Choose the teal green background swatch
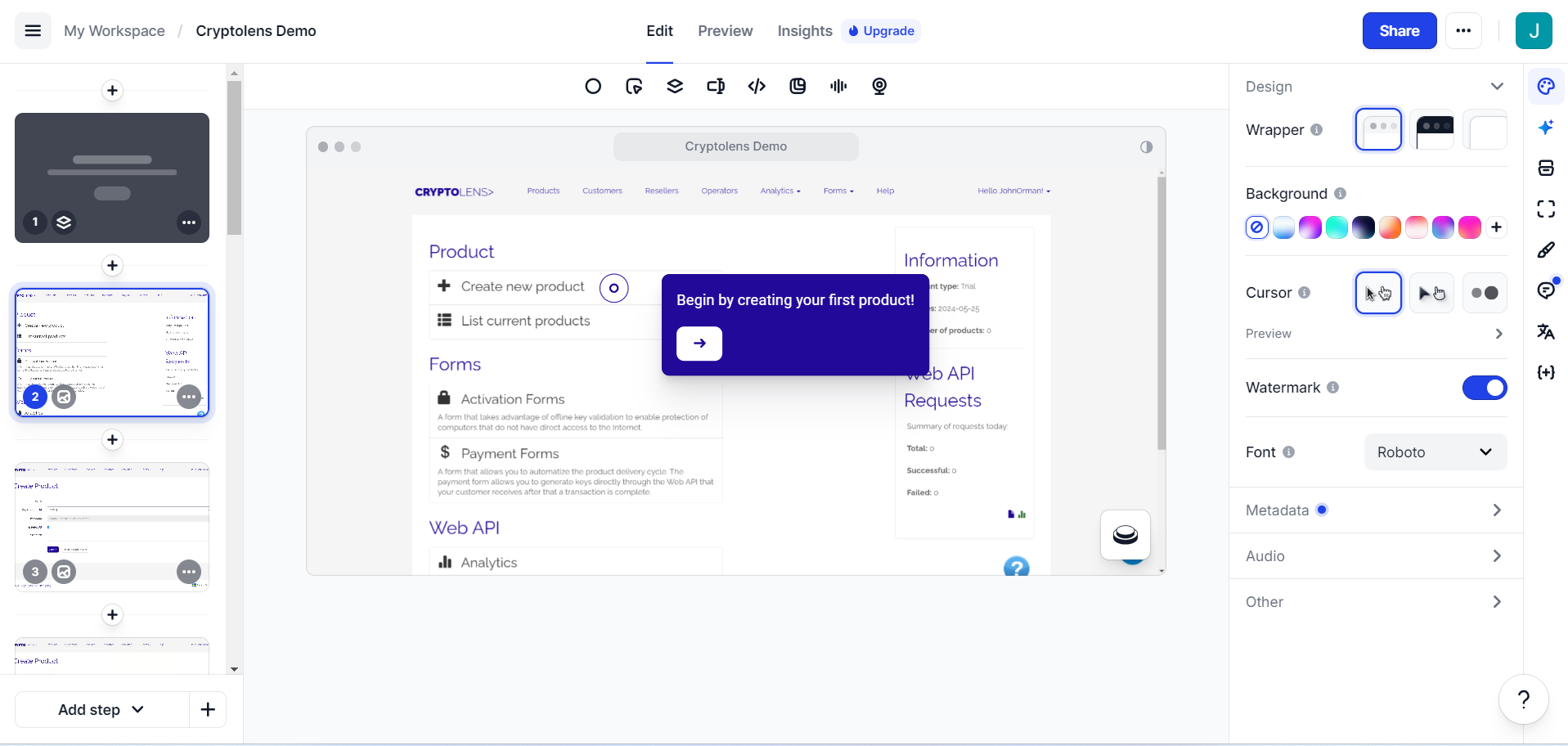 coord(1337,227)
